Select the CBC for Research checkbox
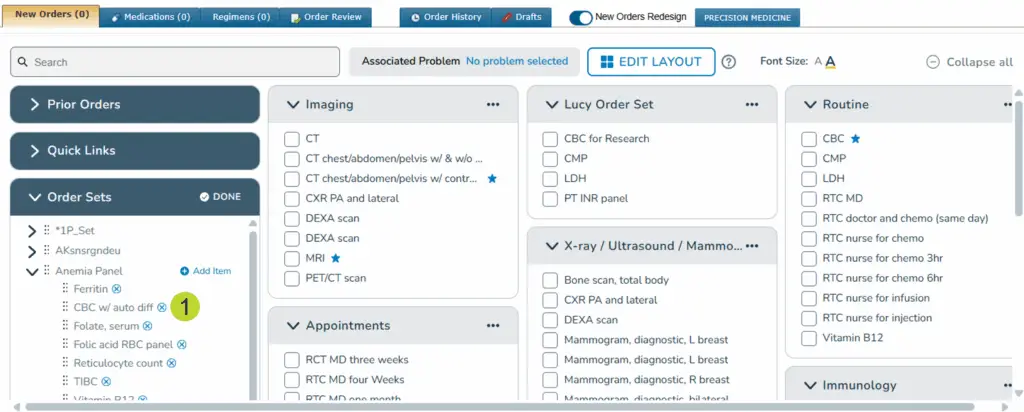Screen dimensions: 1024x412 point(550,139)
